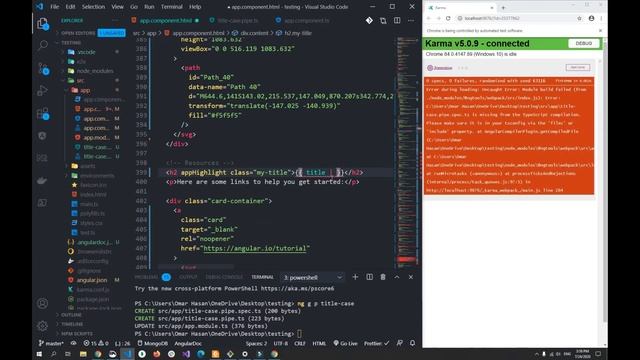Expand the Timeline section
This screenshot has height=360, width=640.
point(72,324)
